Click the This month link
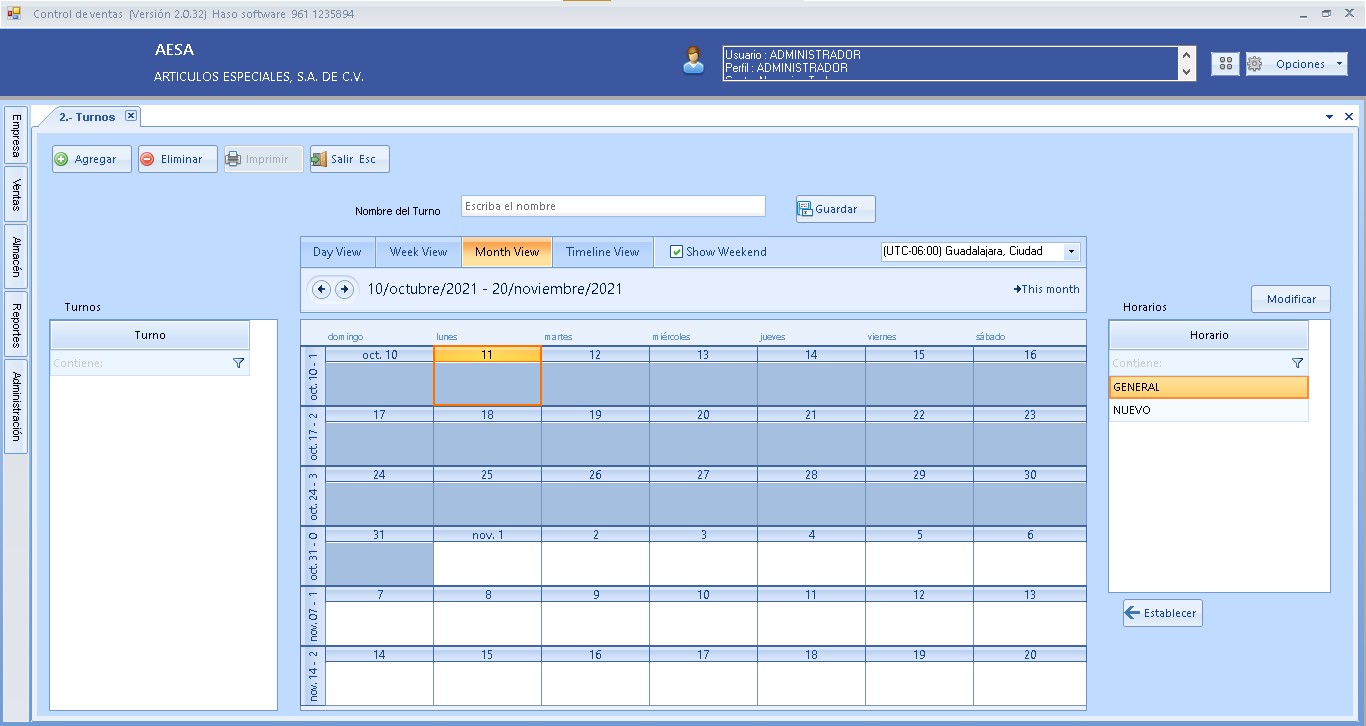The height and width of the screenshot is (726, 1366). [1046, 289]
